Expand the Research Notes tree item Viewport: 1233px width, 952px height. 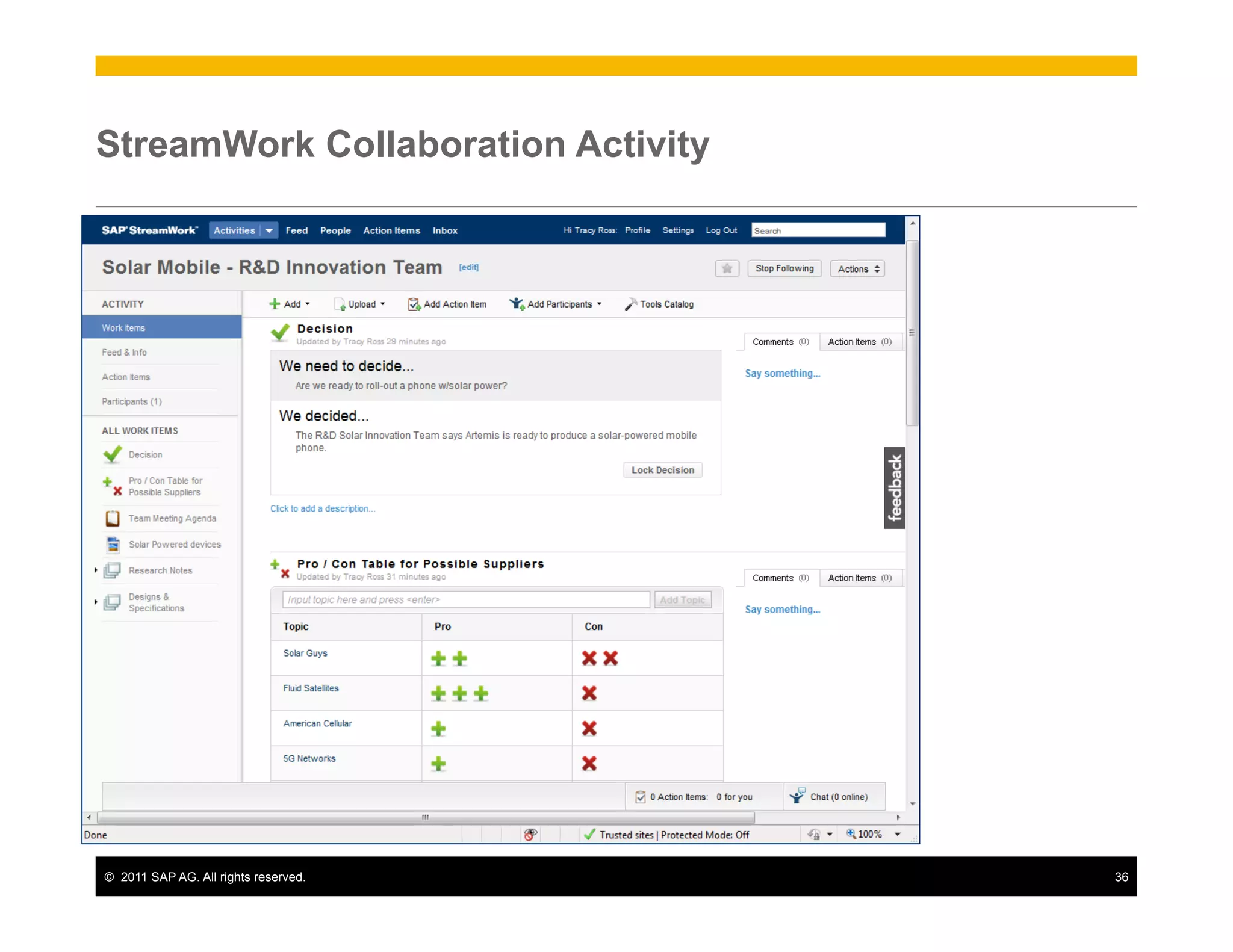pyautogui.click(x=95, y=570)
